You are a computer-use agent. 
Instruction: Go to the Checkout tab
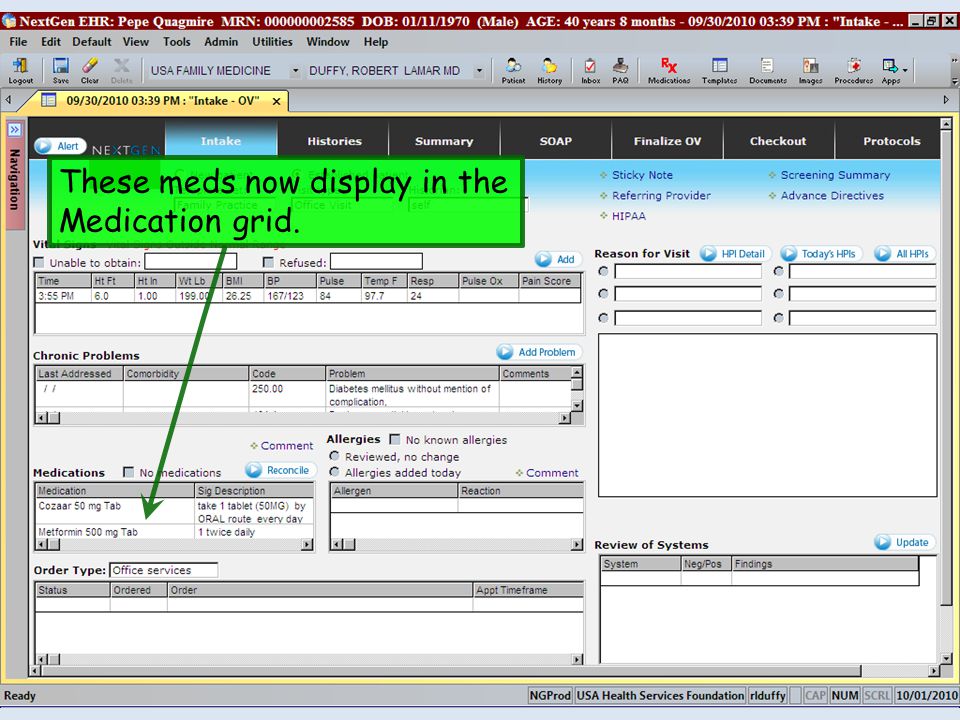click(x=778, y=141)
